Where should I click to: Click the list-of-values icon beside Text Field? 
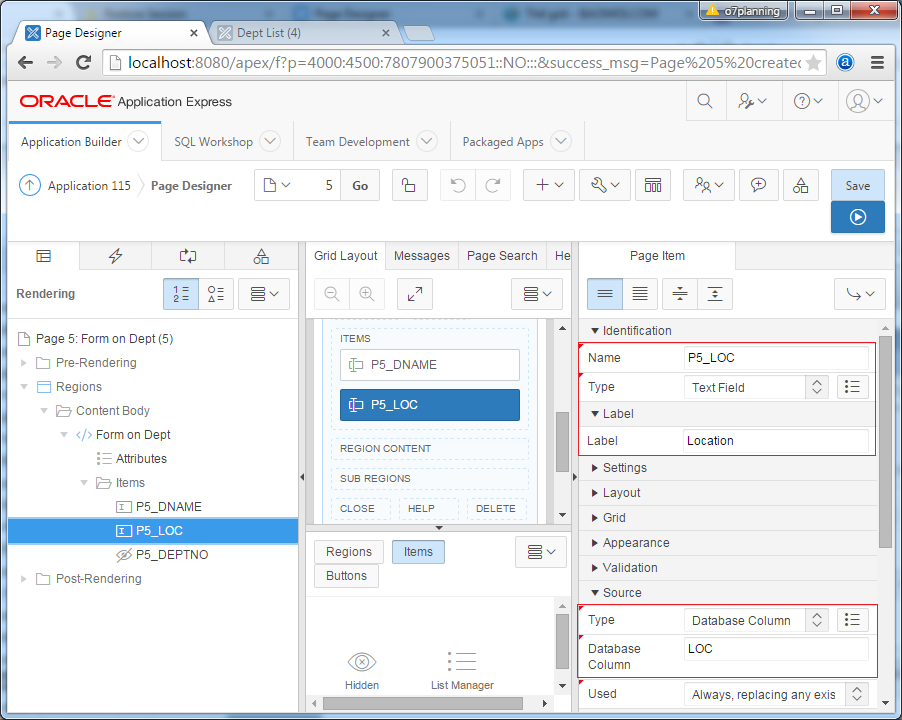853,387
